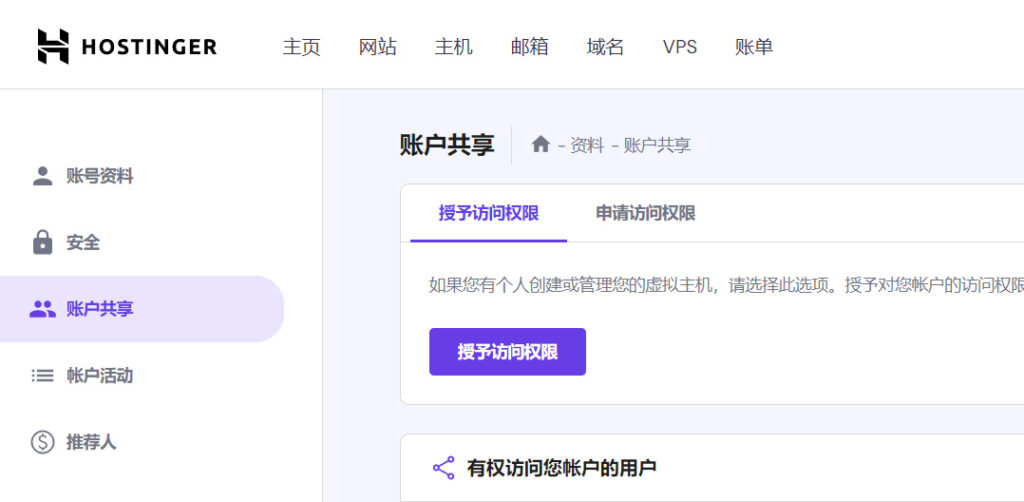Click the 账户共享 breadcrumb text

pos(658,146)
